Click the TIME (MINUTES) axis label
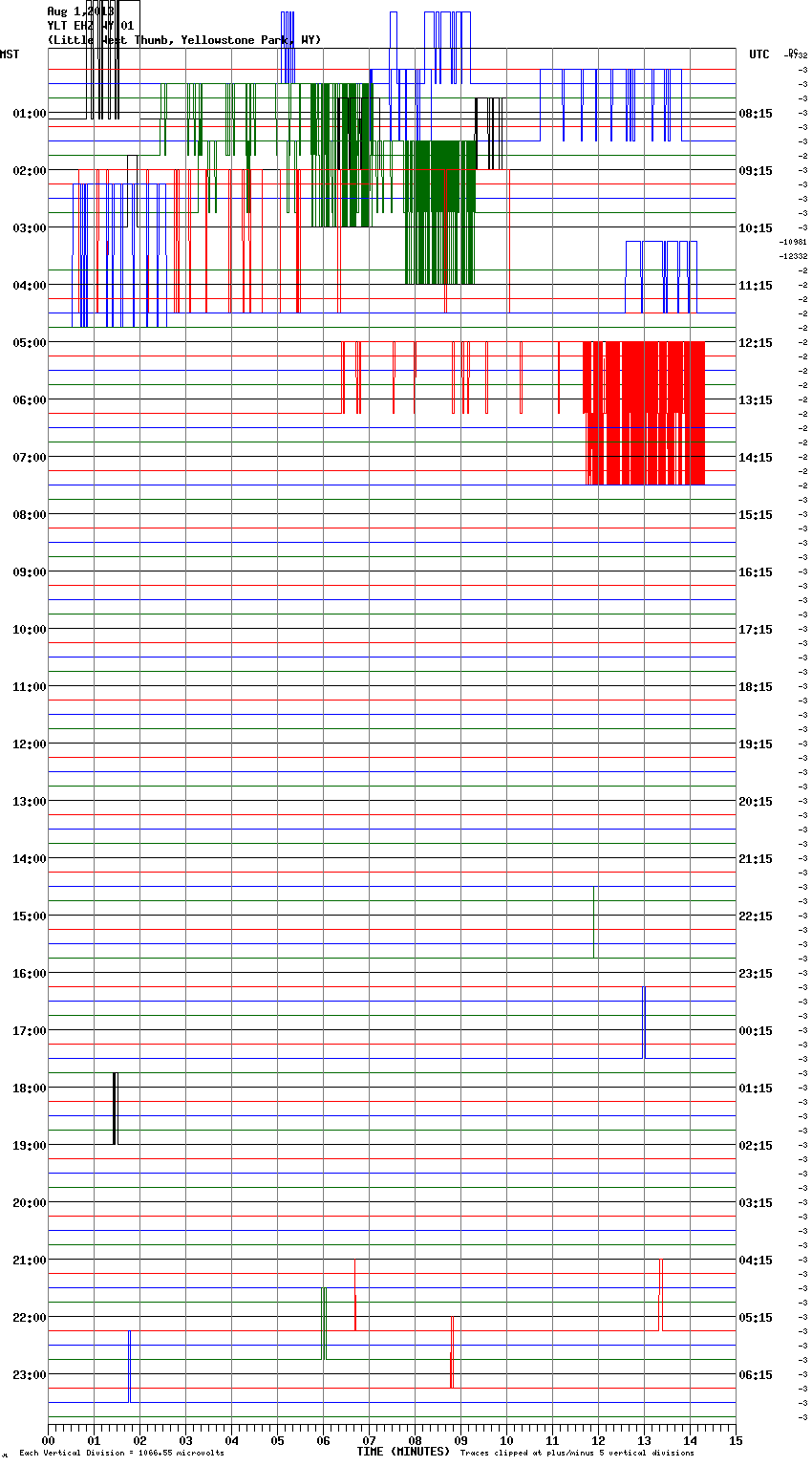 (403, 1452)
